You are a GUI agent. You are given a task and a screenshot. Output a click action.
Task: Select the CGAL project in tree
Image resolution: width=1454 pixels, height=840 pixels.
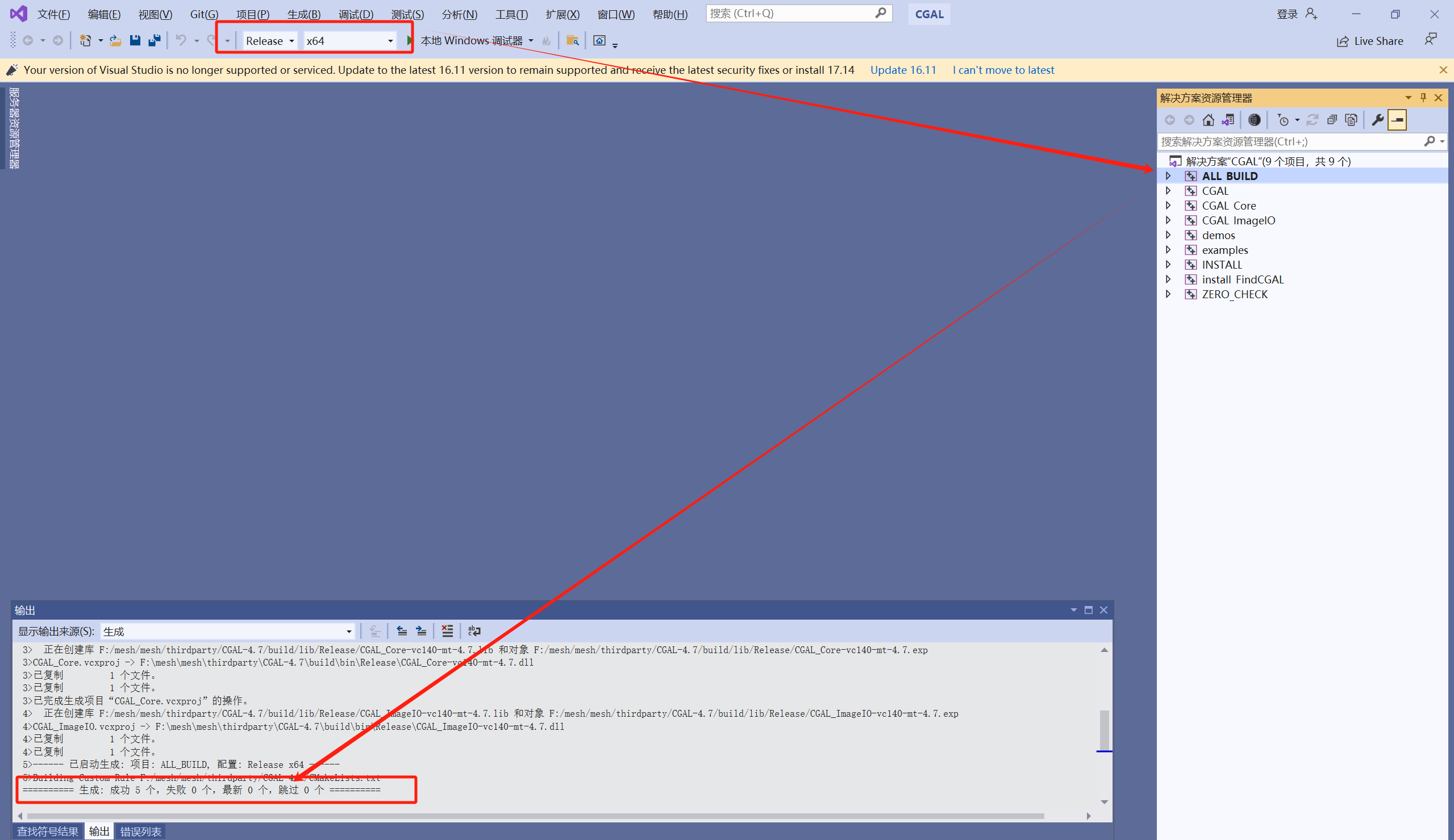1215,191
